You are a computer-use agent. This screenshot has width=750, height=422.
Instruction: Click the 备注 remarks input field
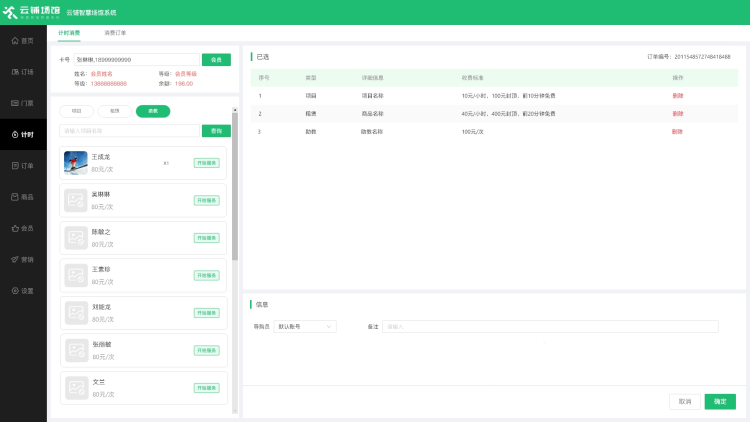click(550, 326)
